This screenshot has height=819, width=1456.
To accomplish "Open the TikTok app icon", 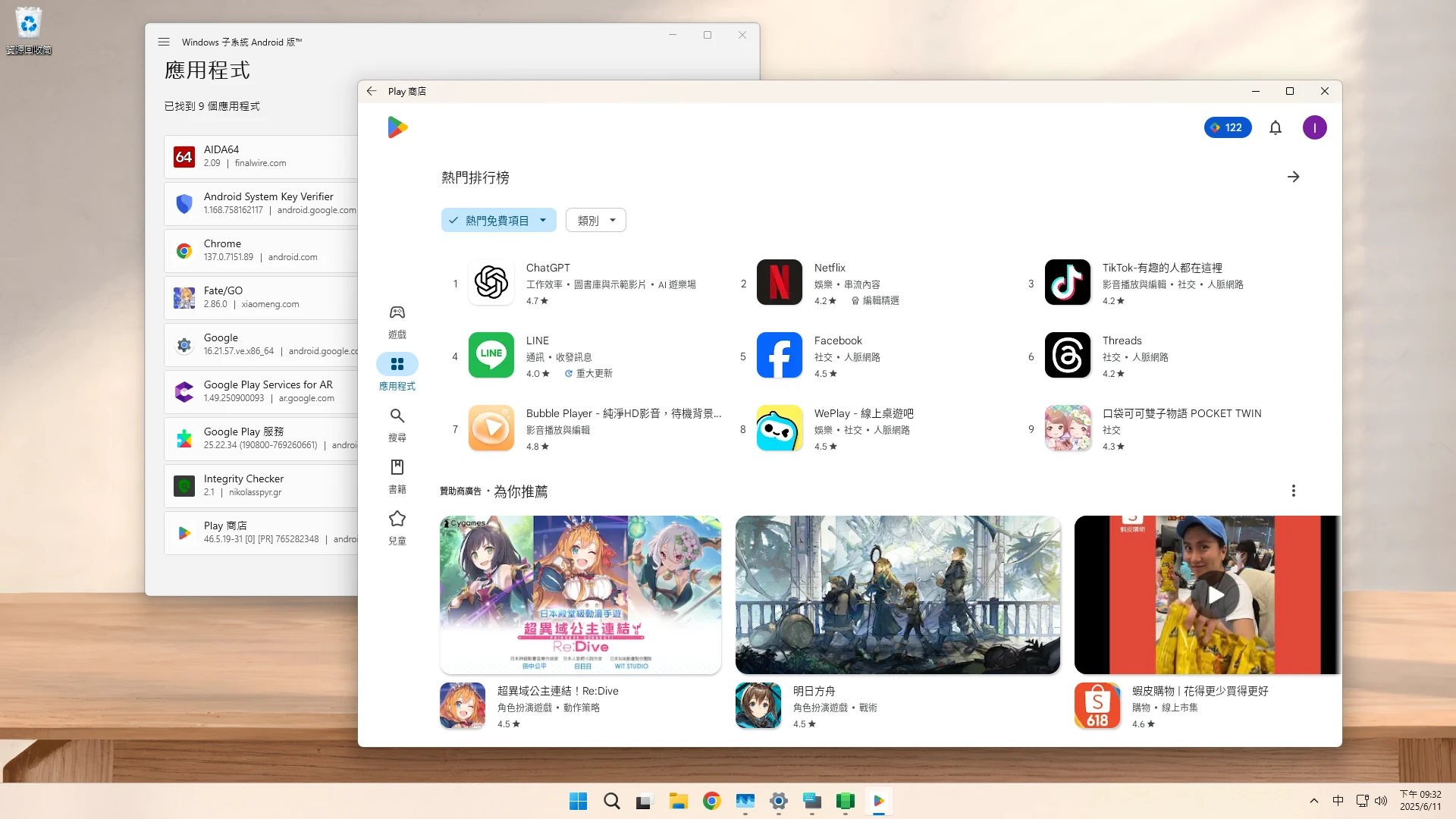I will click(1067, 283).
